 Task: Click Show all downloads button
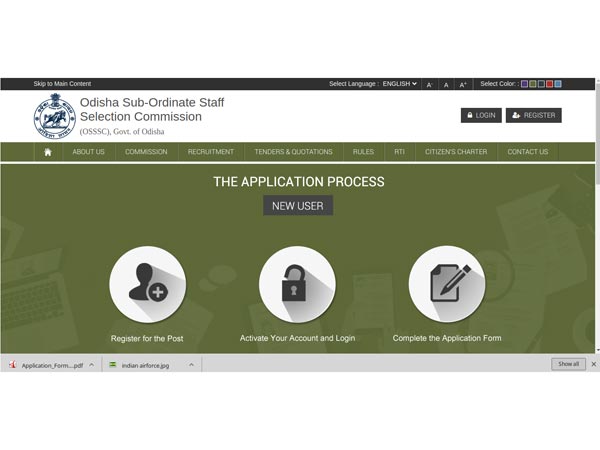tap(568, 364)
